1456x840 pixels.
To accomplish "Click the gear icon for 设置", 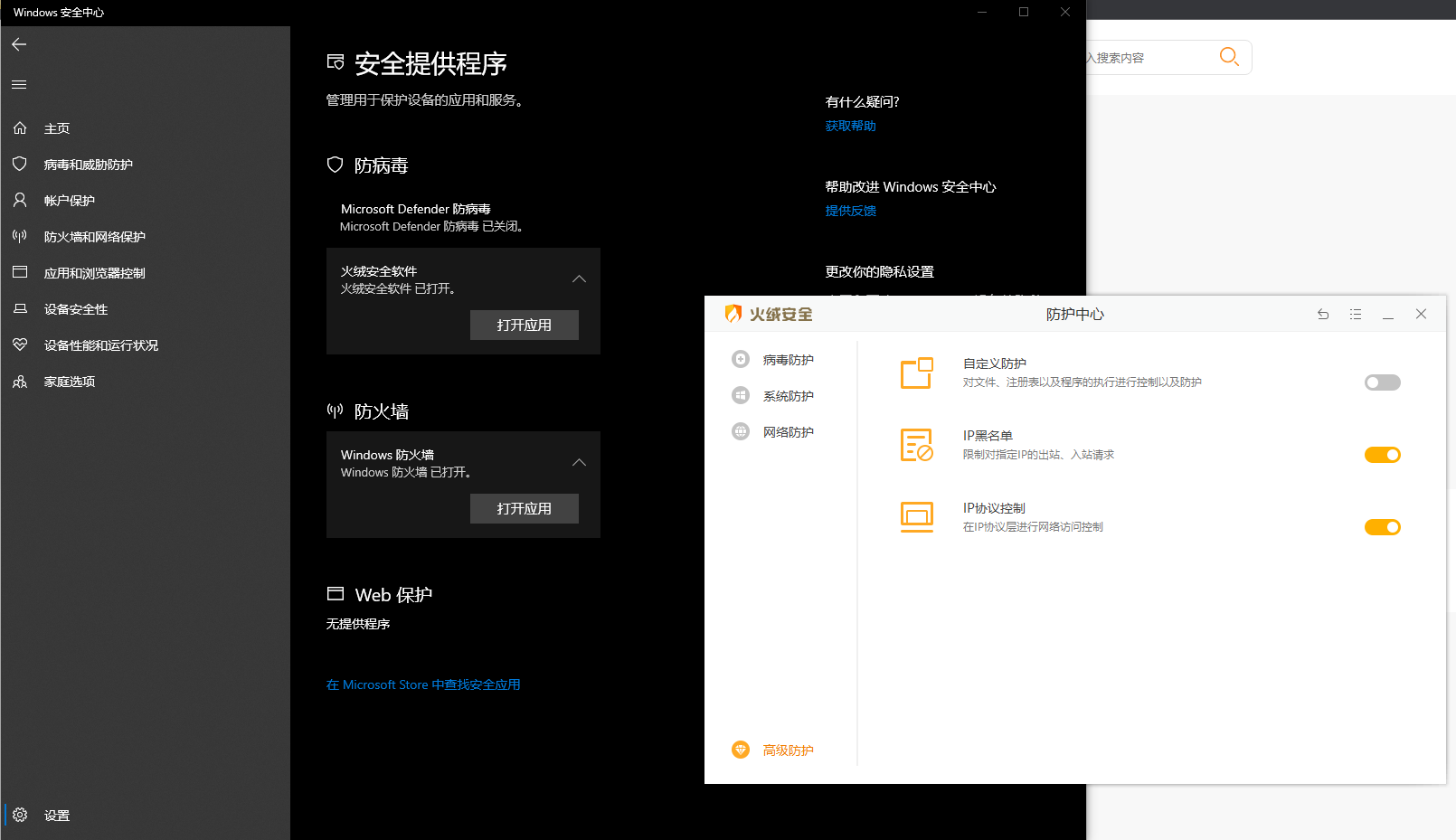I will (20, 815).
